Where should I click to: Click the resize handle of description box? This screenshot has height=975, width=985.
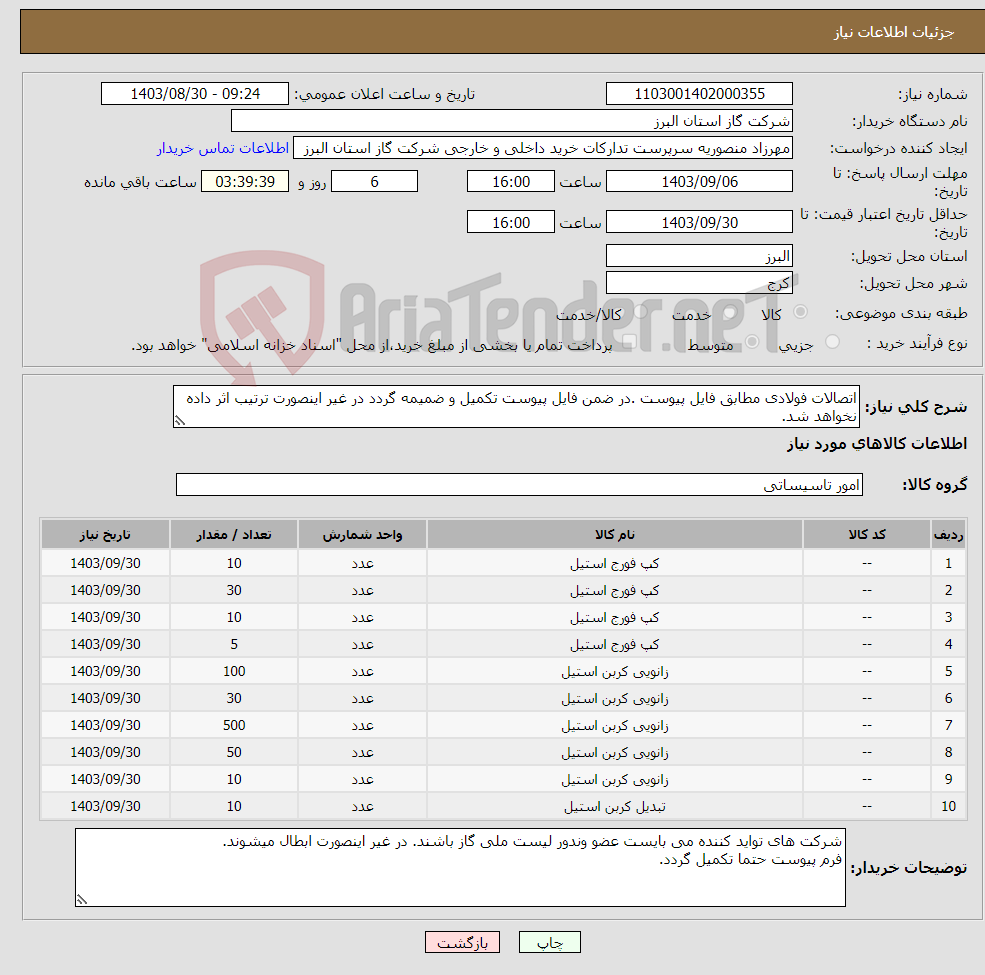180,421
